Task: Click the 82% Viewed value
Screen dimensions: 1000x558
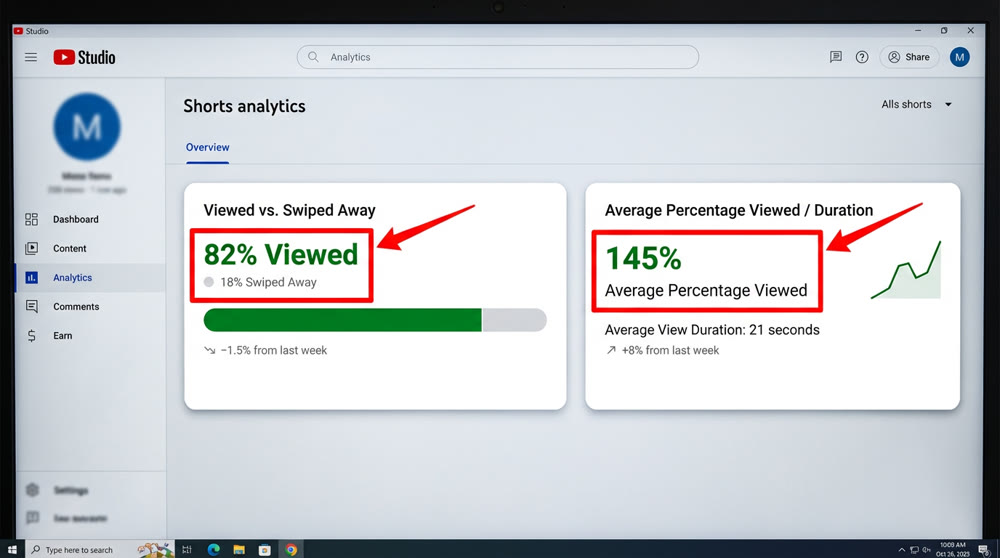Action: (281, 254)
